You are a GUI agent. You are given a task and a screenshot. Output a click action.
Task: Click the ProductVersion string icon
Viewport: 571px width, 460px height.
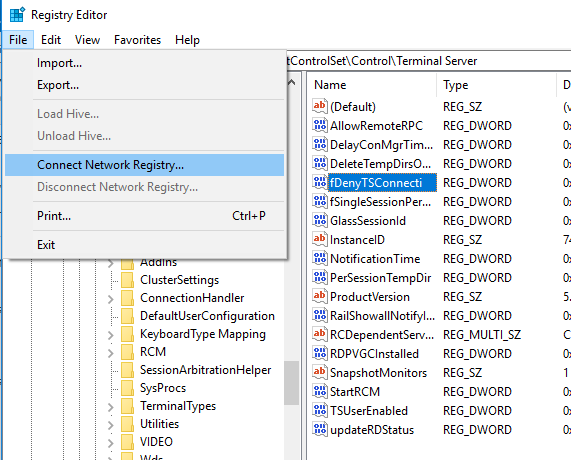click(320, 296)
